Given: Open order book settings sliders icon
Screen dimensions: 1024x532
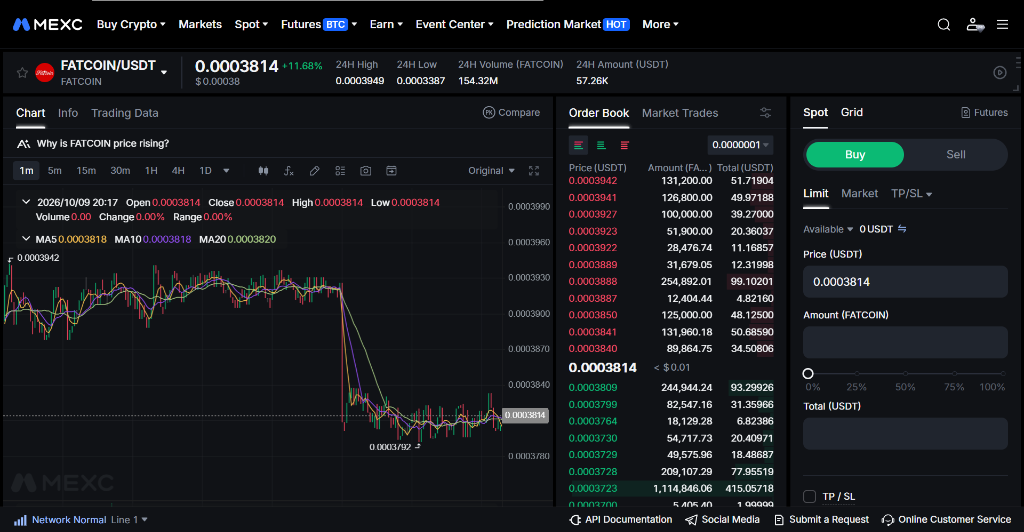Looking at the screenshot, I should [x=765, y=112].
